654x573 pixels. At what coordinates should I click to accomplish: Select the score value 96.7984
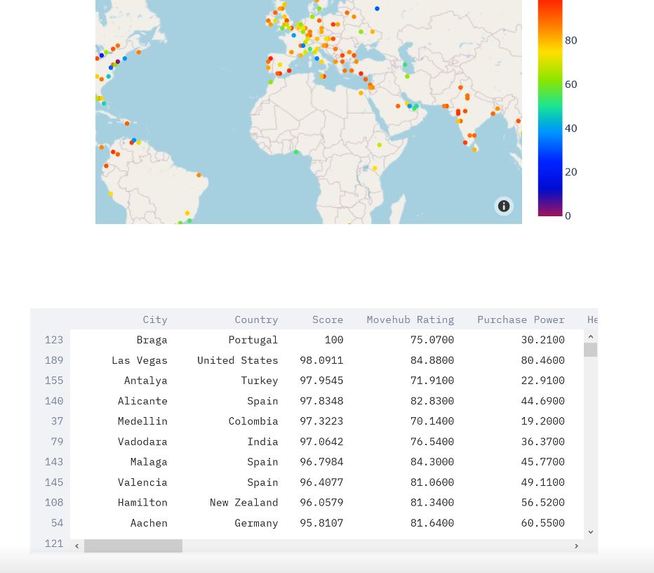[321, 462]
